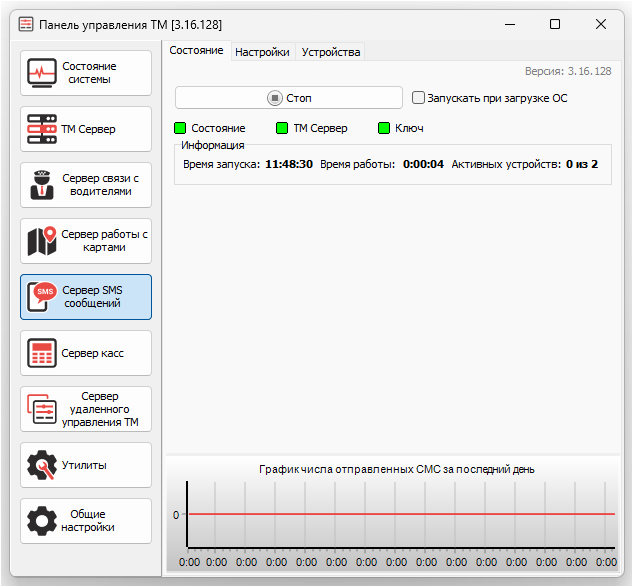Click the 0 label on the chart Y axis
Image resolution: width=633 pixels, height=587 pixels.
point(176,515)
